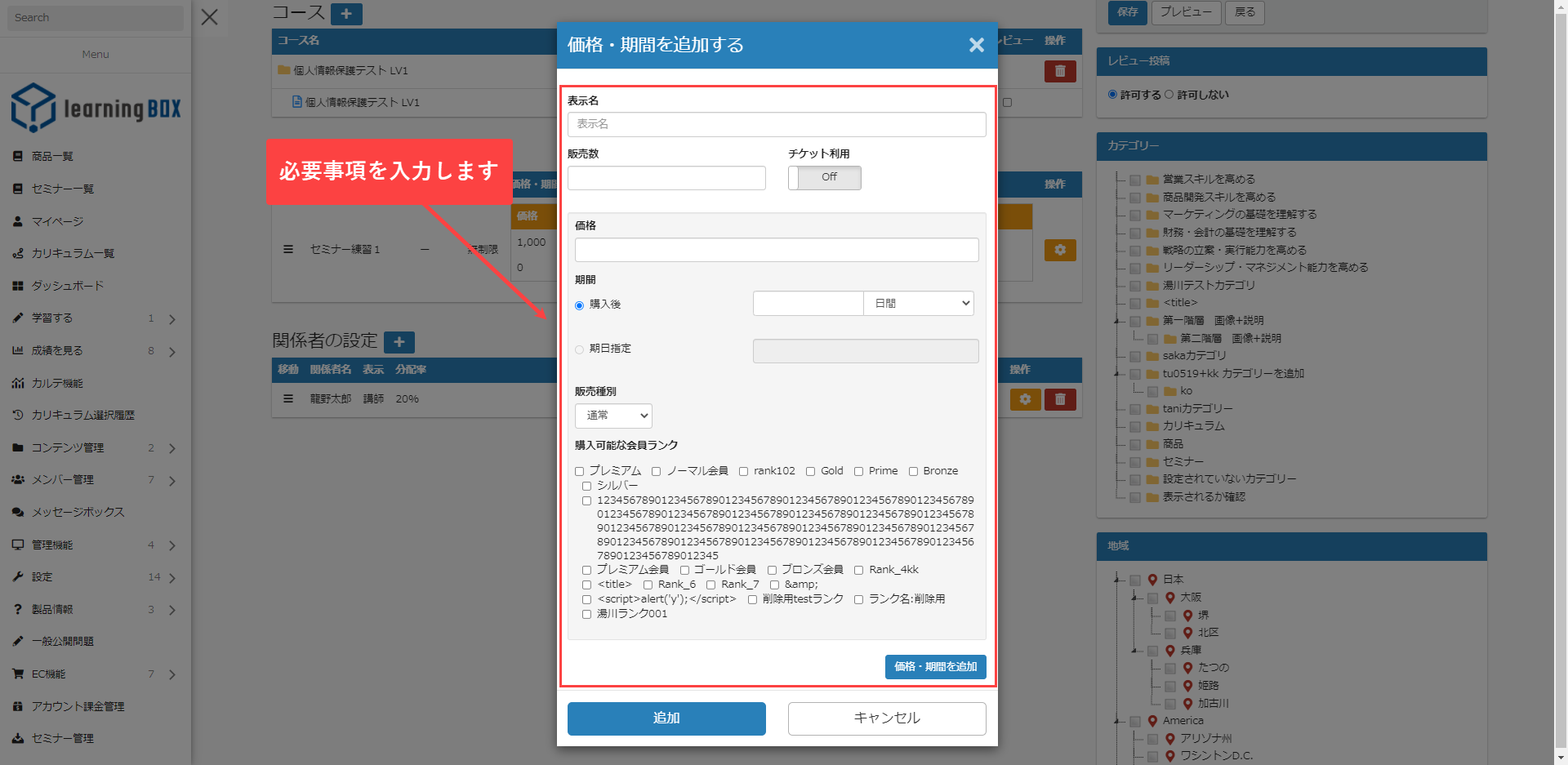Click the キャンセル button
This screenshot has height=765, width=1568.
[886, 718]
